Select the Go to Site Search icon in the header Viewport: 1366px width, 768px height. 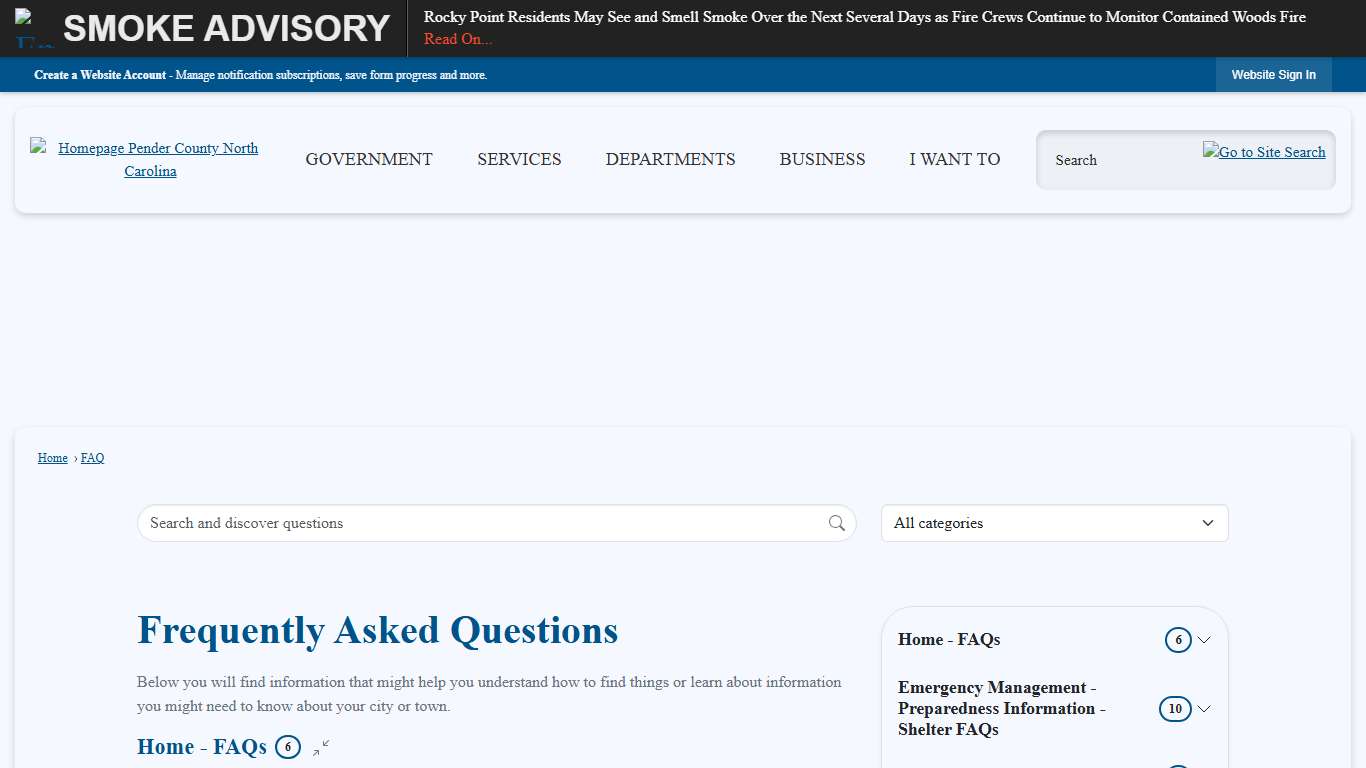pyautogui.click(x=1264, y=152)
